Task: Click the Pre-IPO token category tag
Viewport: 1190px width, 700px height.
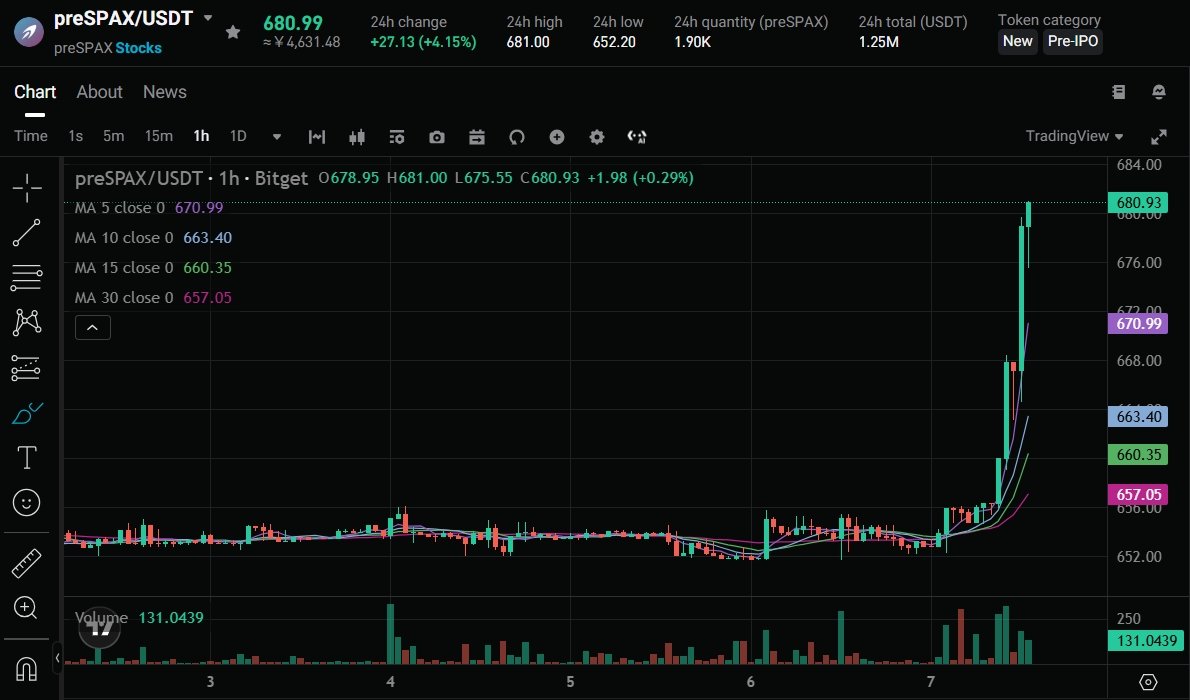Action: pos(1072,41)
